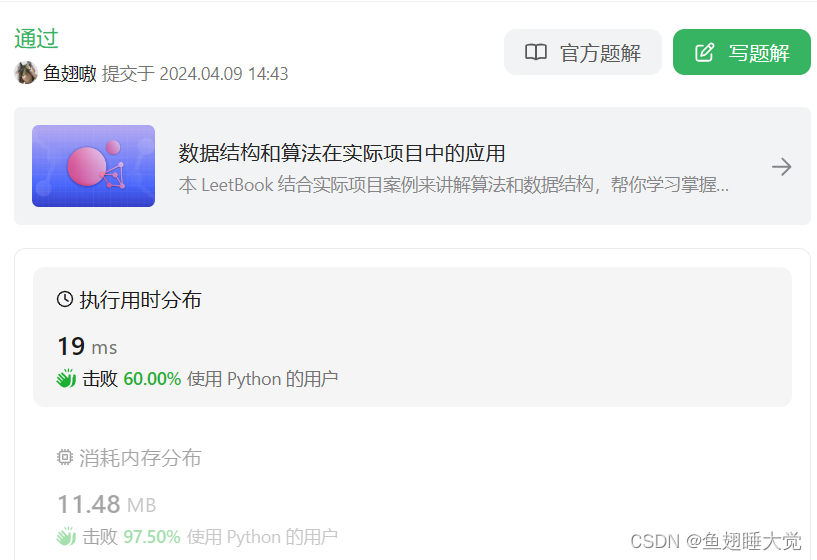
Task: Open user avatar of 鱼翅嗷
Action: 26,73
